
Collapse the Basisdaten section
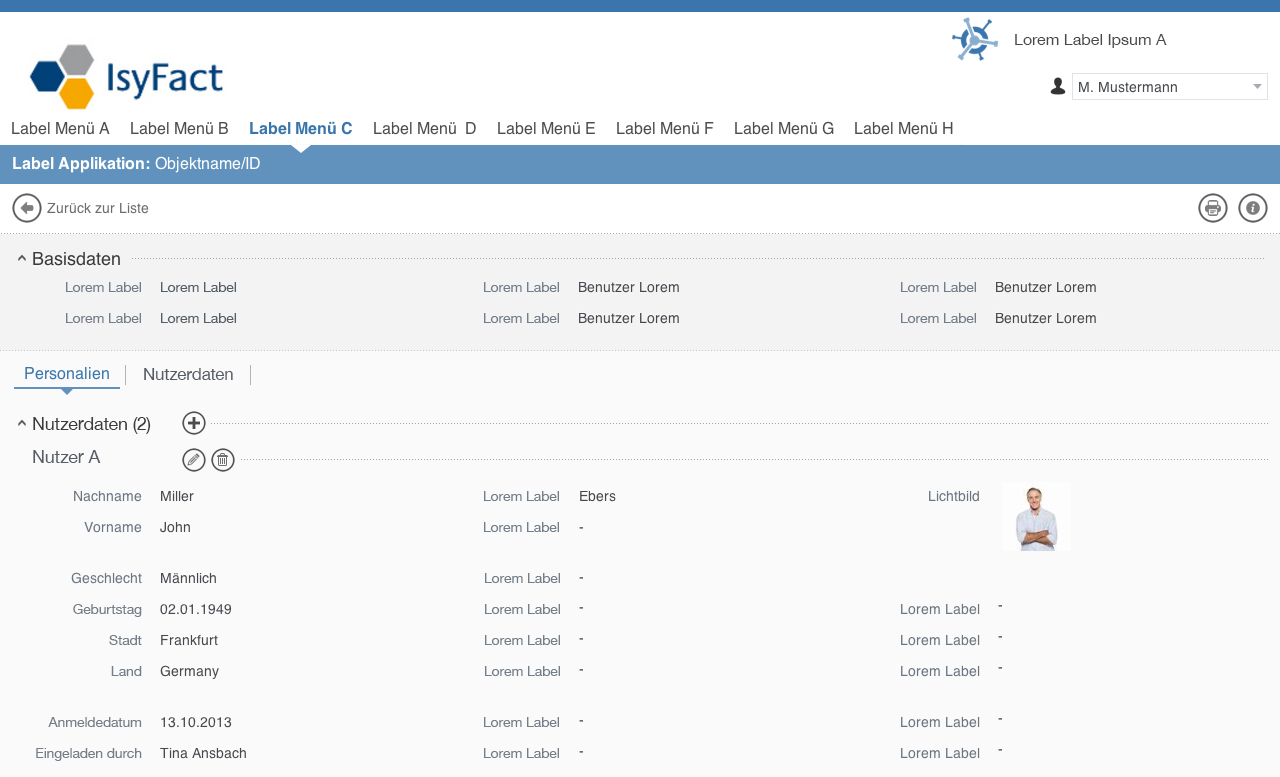point(22,259)
